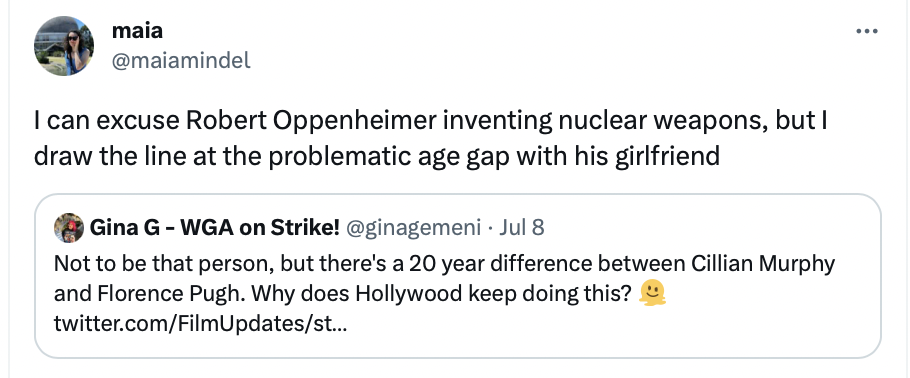
Task: Open maia's profile via display name
Action: [137, 30]
